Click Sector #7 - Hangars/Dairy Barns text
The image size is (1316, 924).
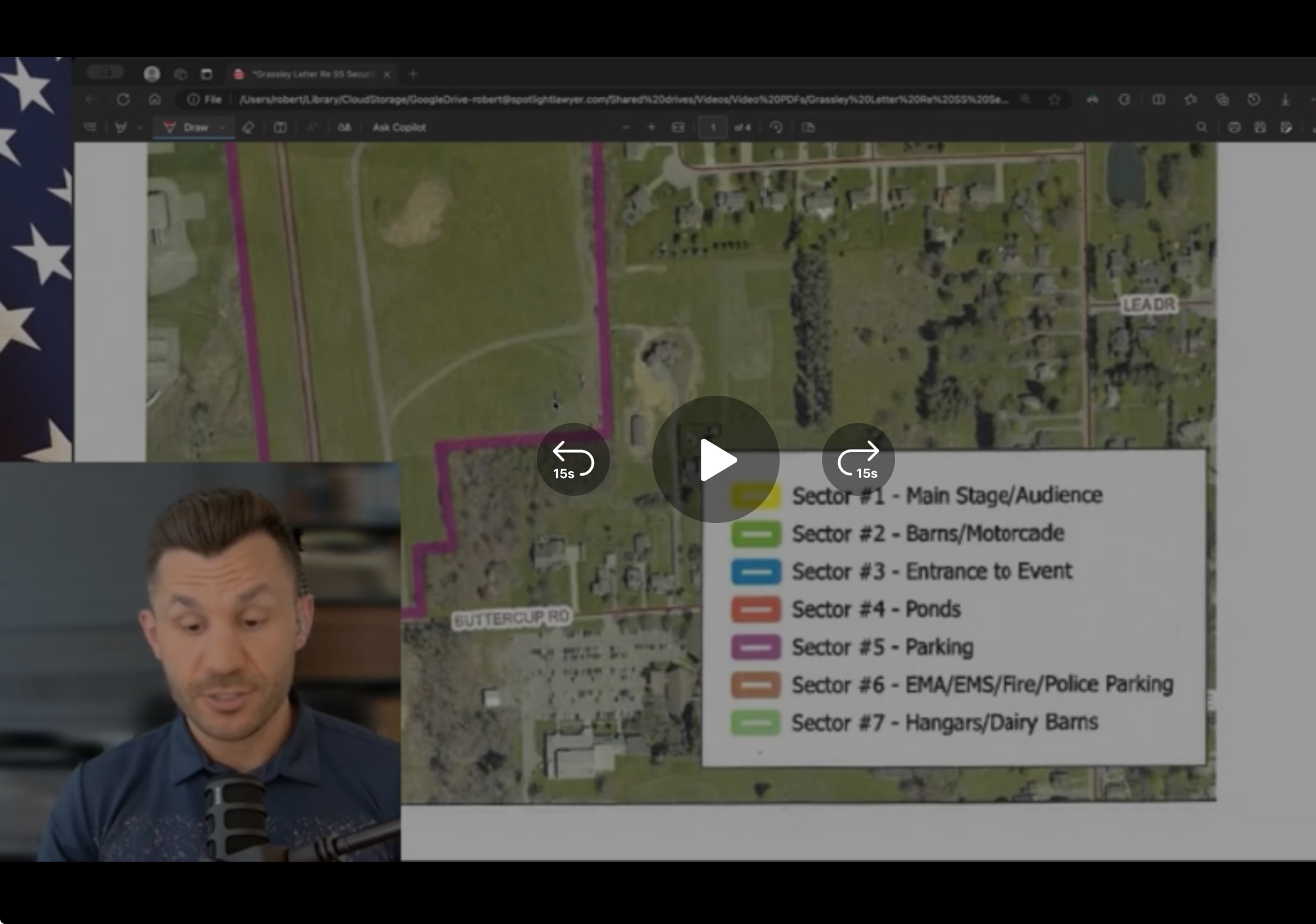click(945, 722)
